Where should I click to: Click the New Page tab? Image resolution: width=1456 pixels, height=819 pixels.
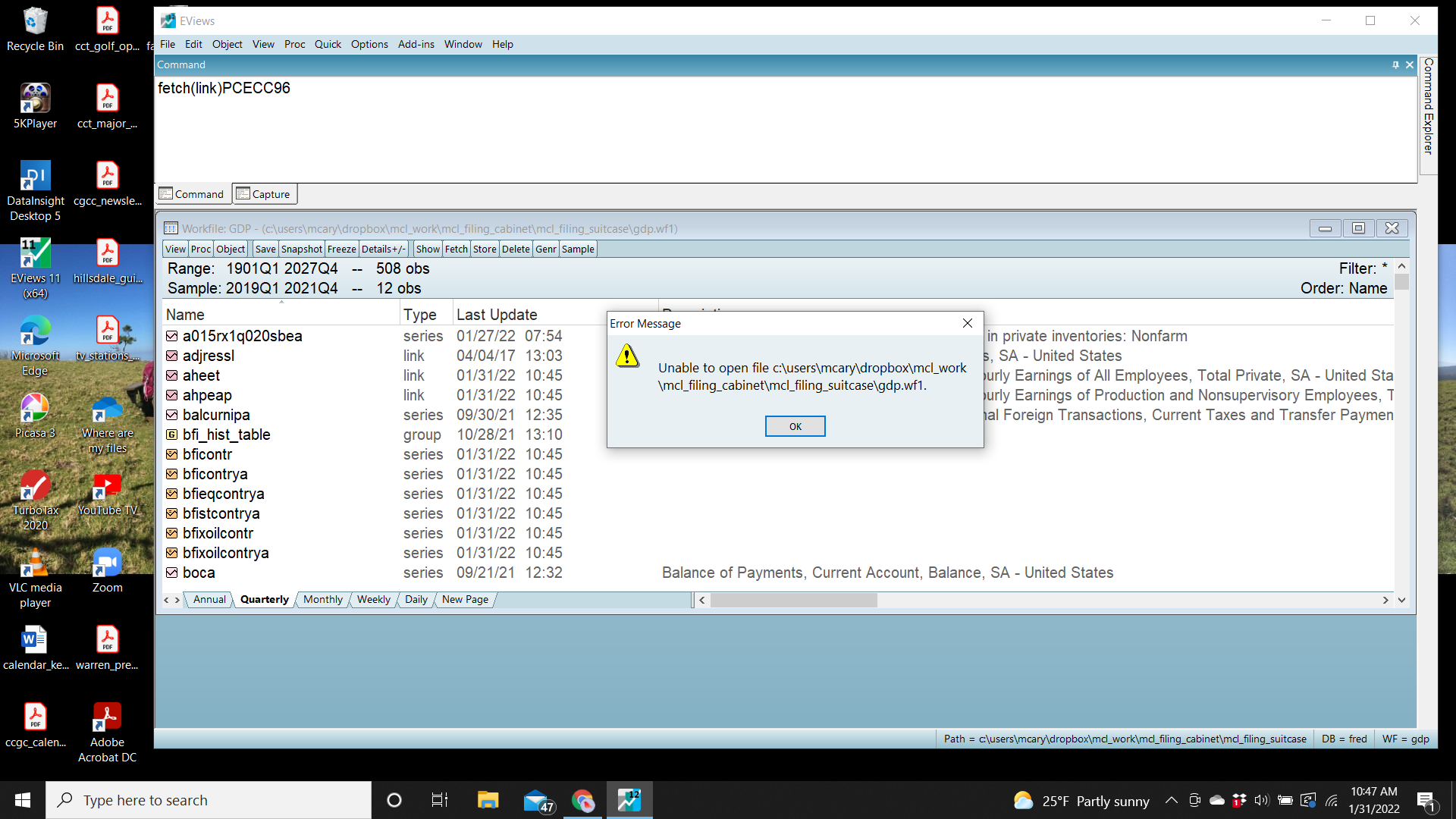pos(465,599)
